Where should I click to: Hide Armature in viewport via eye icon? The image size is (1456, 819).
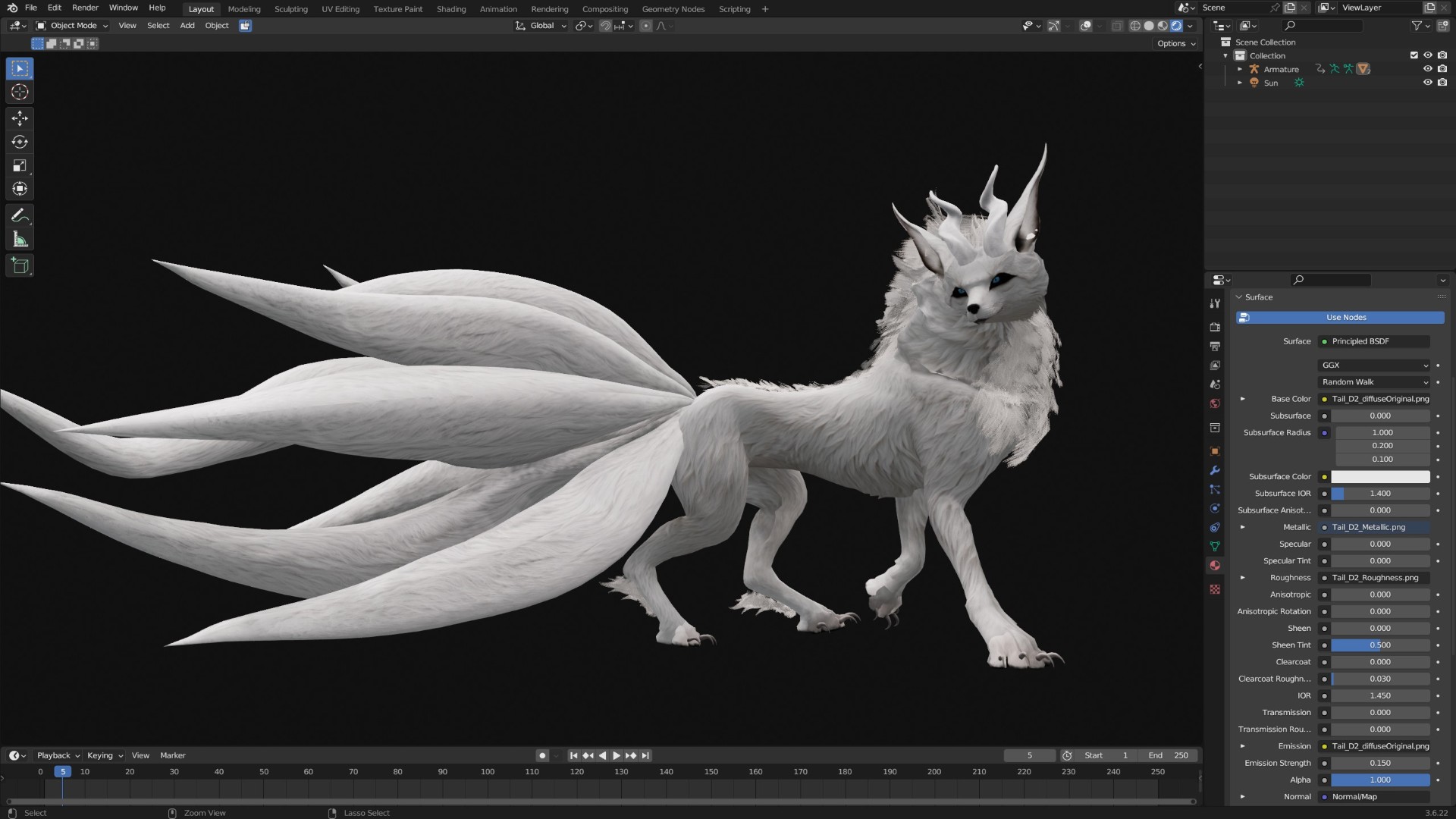click(1428, 69)
